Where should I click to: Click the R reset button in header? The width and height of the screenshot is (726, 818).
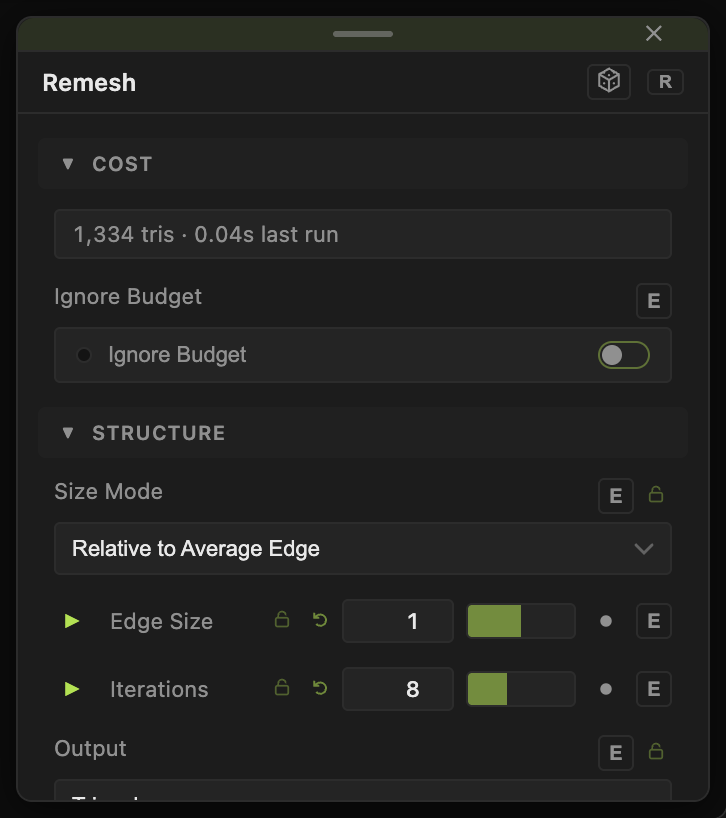click(x=665, y=82)
